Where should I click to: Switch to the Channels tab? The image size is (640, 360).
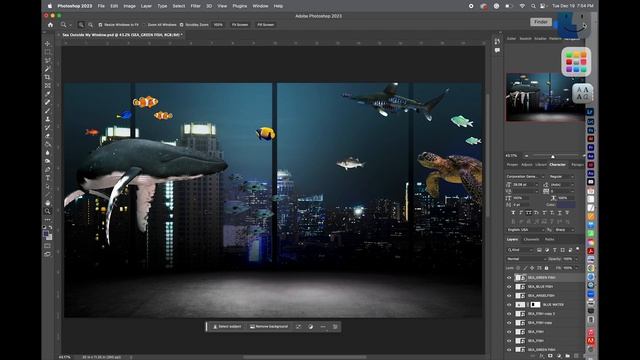pos(531,239)
